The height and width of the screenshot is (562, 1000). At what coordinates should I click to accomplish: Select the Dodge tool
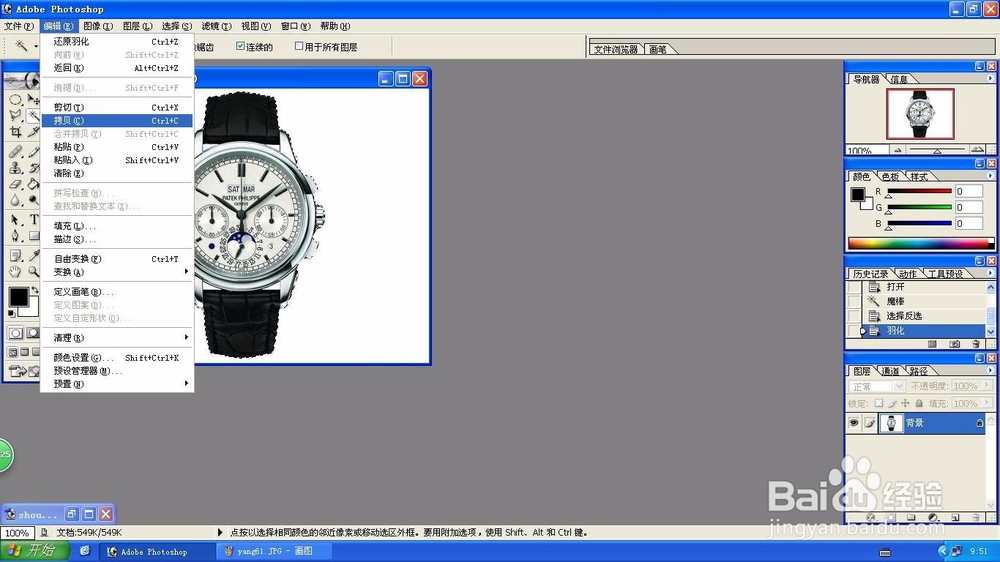(x=33, y=200)
